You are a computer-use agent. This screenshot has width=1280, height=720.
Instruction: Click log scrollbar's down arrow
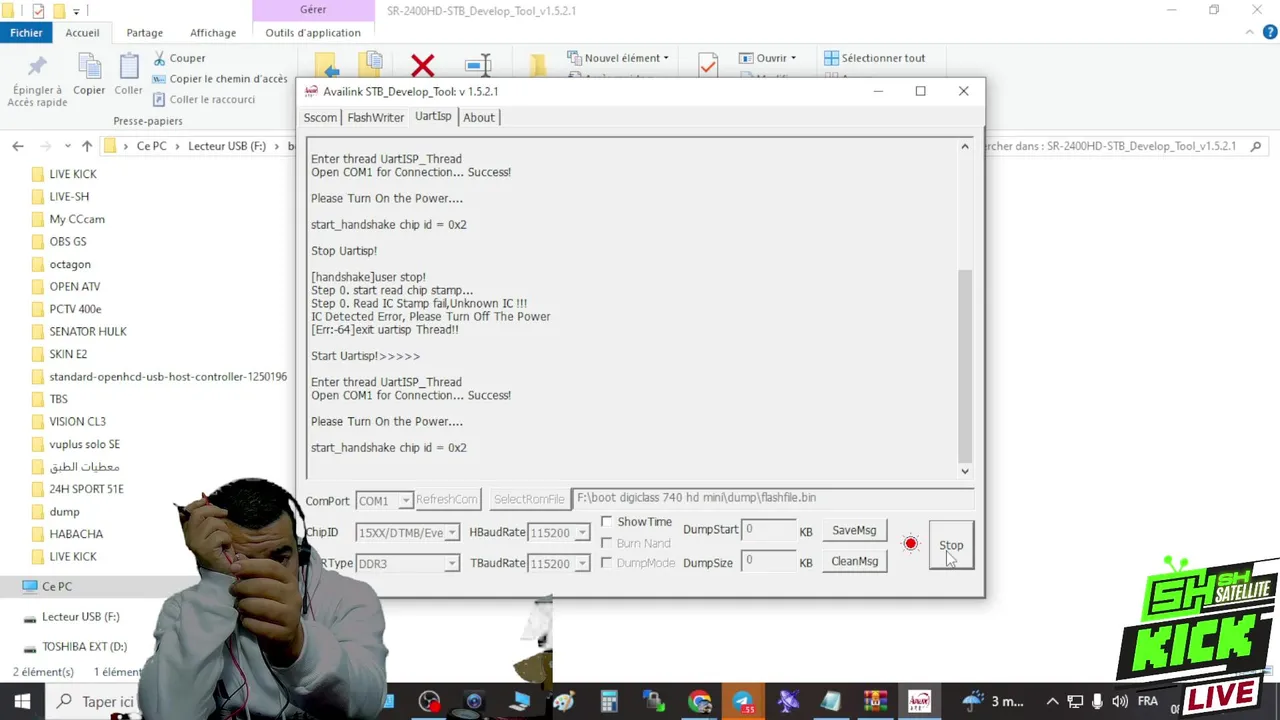point(965,471)
